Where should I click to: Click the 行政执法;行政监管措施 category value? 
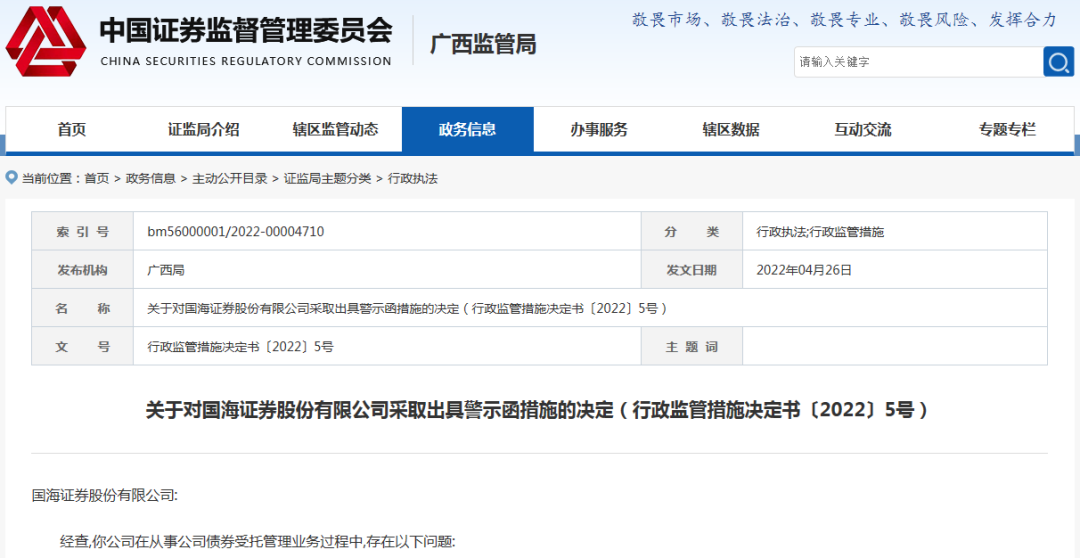(820, 232)
